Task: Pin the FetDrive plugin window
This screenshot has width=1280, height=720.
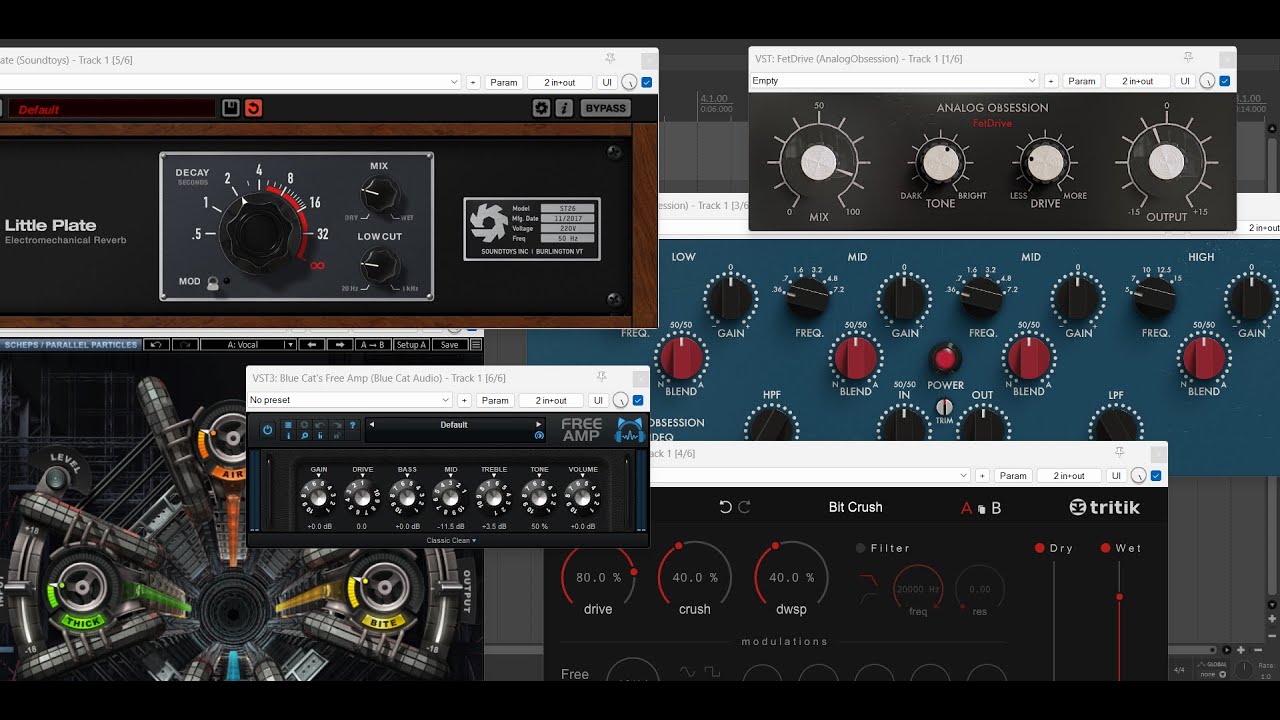Action: pos(1188,58)
